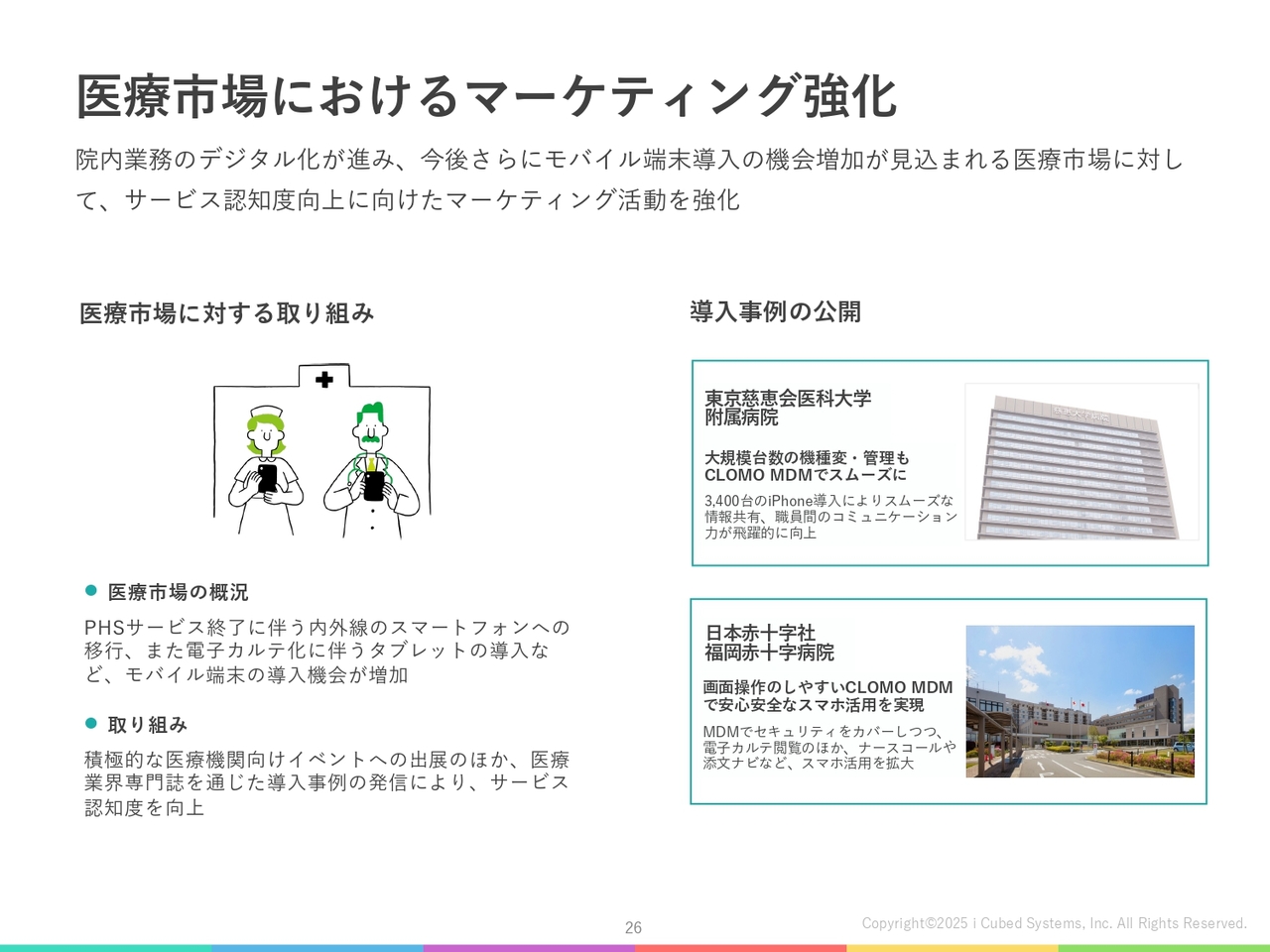Click the doctor figure with mustache
The image size is (1270, 952).
(x=372, y=470)
